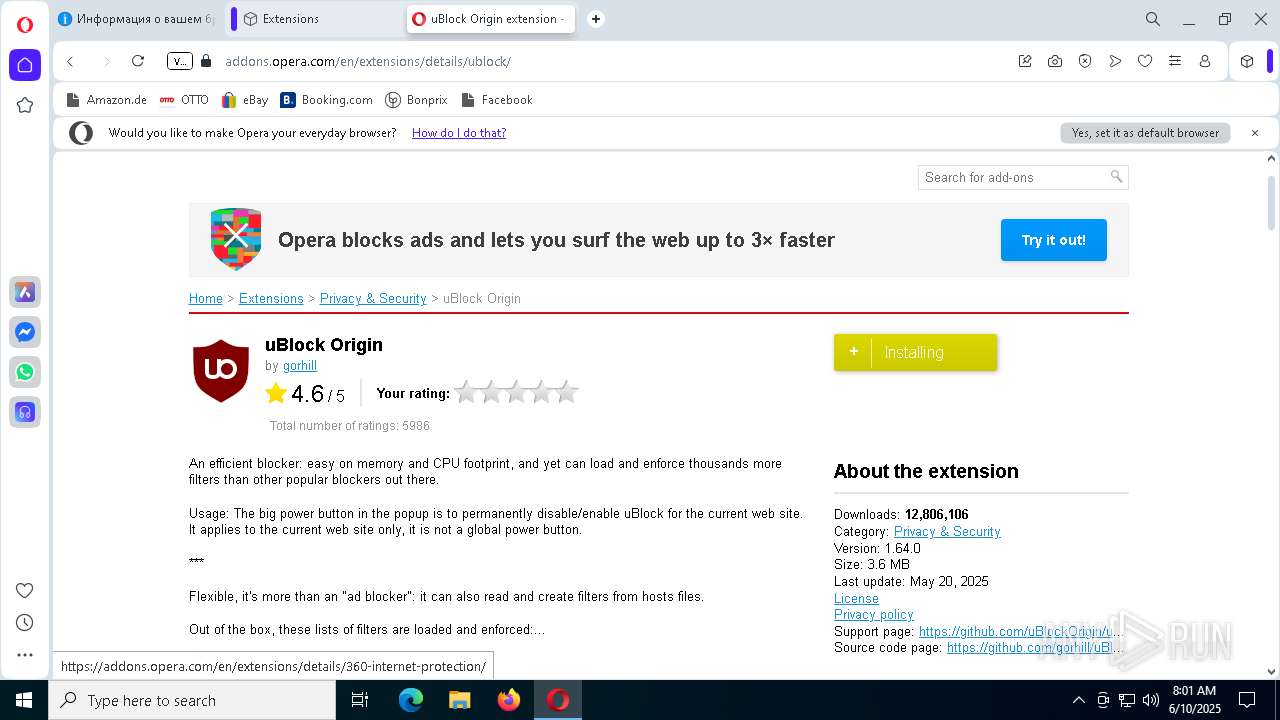This screenshot has height=720, width=1280.
Task: Show hidden system tray icons
Action: pyautogui.click(x=1078, y=700)
